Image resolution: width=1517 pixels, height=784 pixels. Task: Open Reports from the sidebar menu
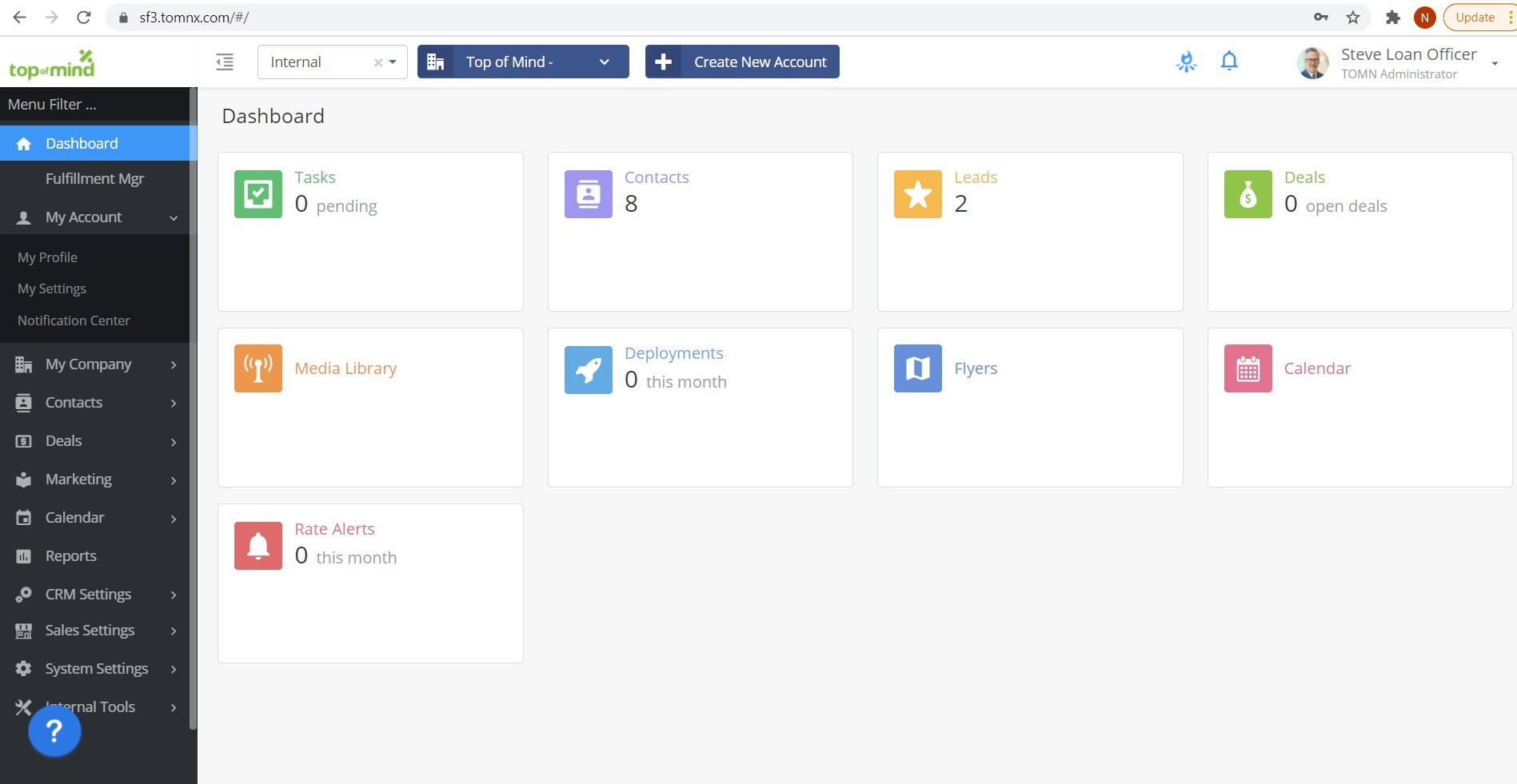[x=70, y=556]
